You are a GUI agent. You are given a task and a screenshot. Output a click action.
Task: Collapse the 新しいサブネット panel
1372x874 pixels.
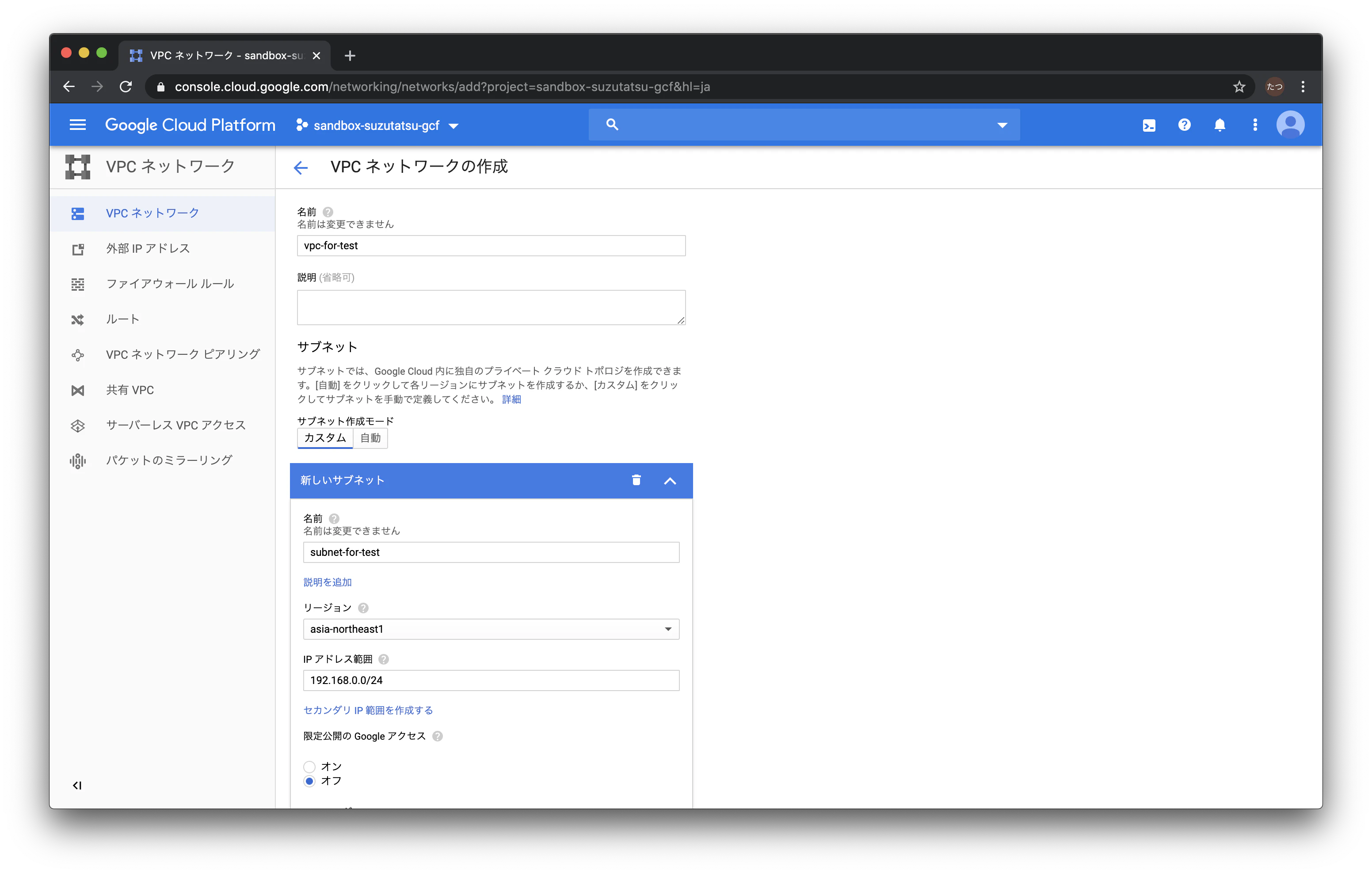(670, 481)
